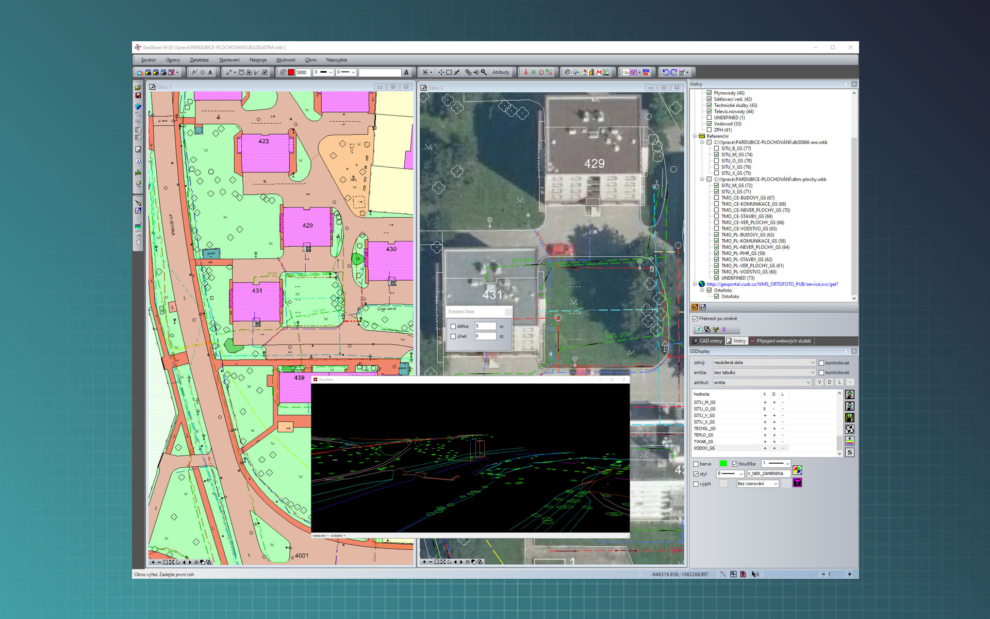Click the large A text tool icon
The width and height of the screenshot is (990, 619).
coord(407,73)
